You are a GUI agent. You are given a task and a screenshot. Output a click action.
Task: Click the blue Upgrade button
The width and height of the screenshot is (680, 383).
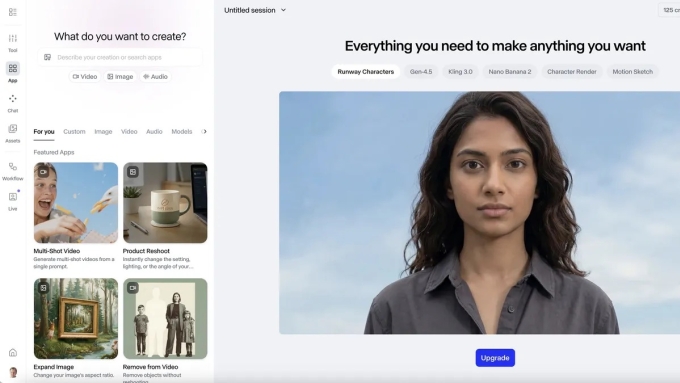(495, 358)
